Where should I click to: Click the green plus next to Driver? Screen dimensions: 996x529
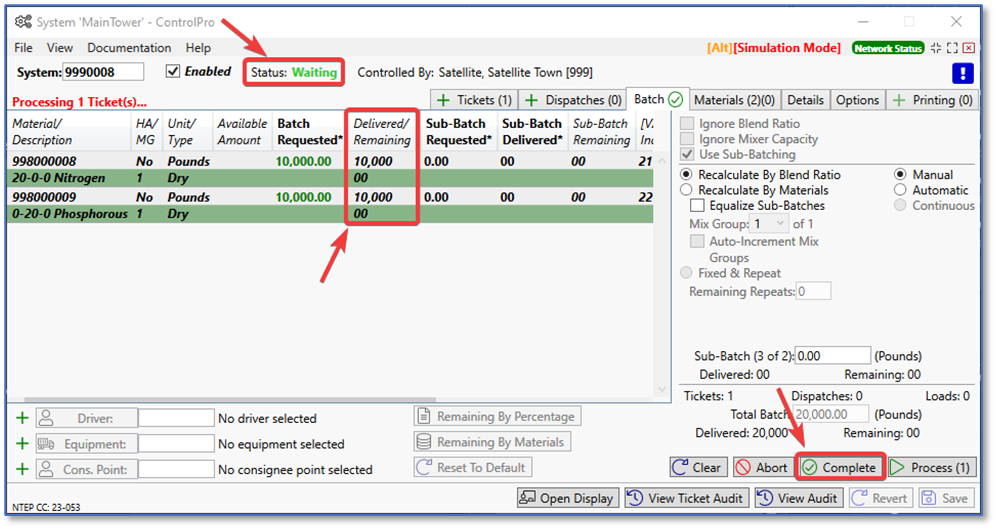(x=22, y=418)
